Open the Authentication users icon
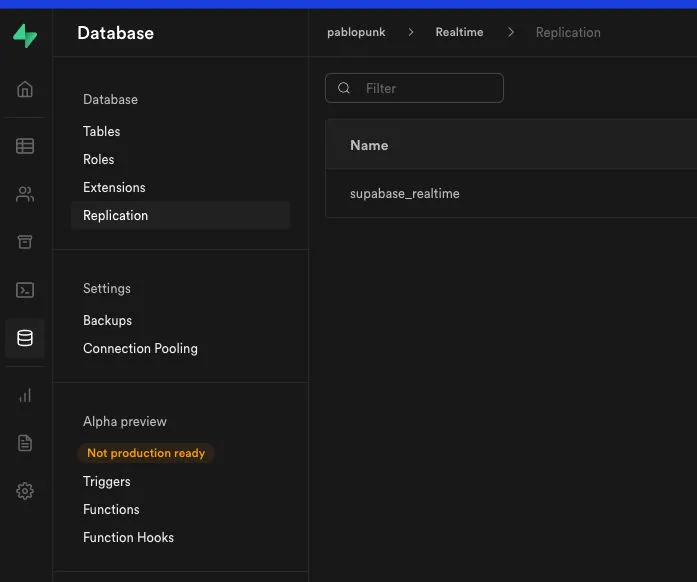Screen dimensions: 697x582 click(25, 195)
